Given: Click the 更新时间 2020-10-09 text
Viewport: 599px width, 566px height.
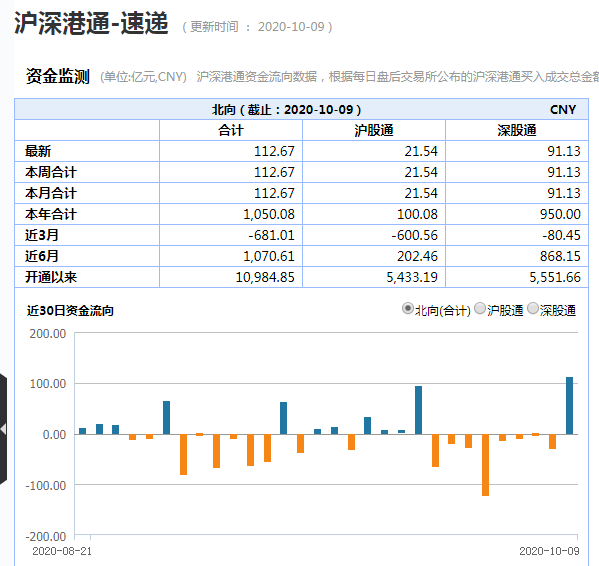Looking at the screenshot, I should click(x=257, y=27).
